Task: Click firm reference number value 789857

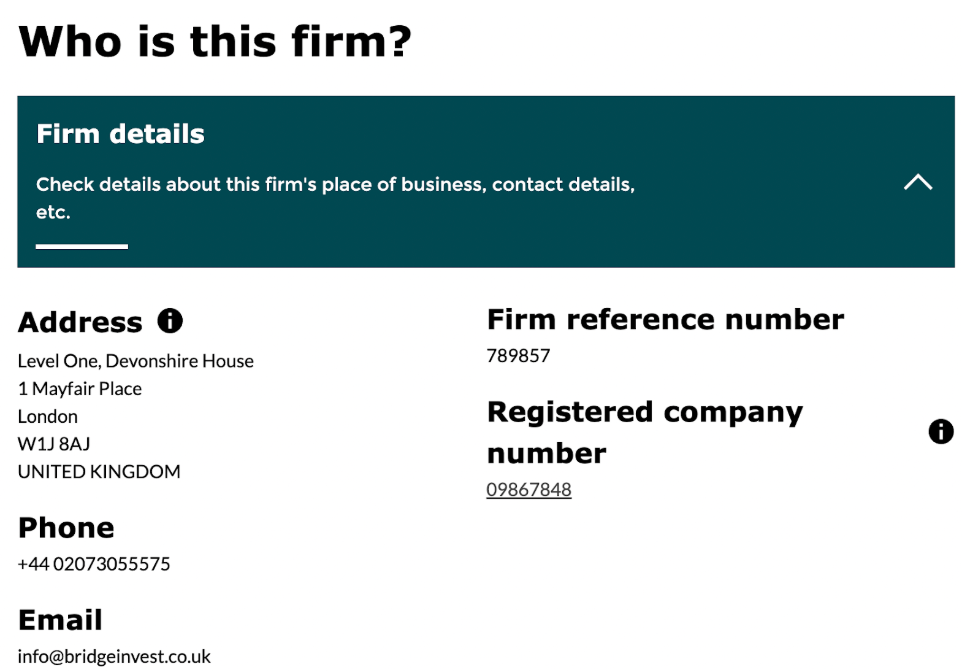Action: point(518,356)
